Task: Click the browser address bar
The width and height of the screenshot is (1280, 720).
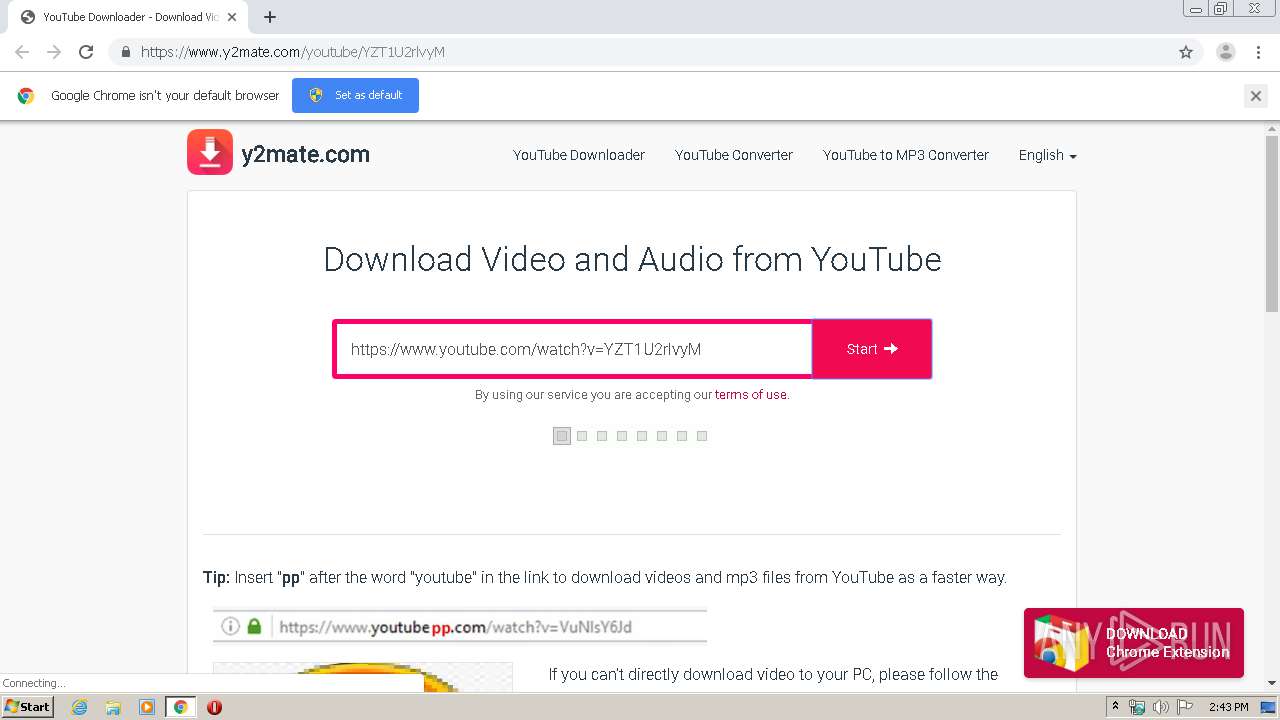Action: click(640, 52)
